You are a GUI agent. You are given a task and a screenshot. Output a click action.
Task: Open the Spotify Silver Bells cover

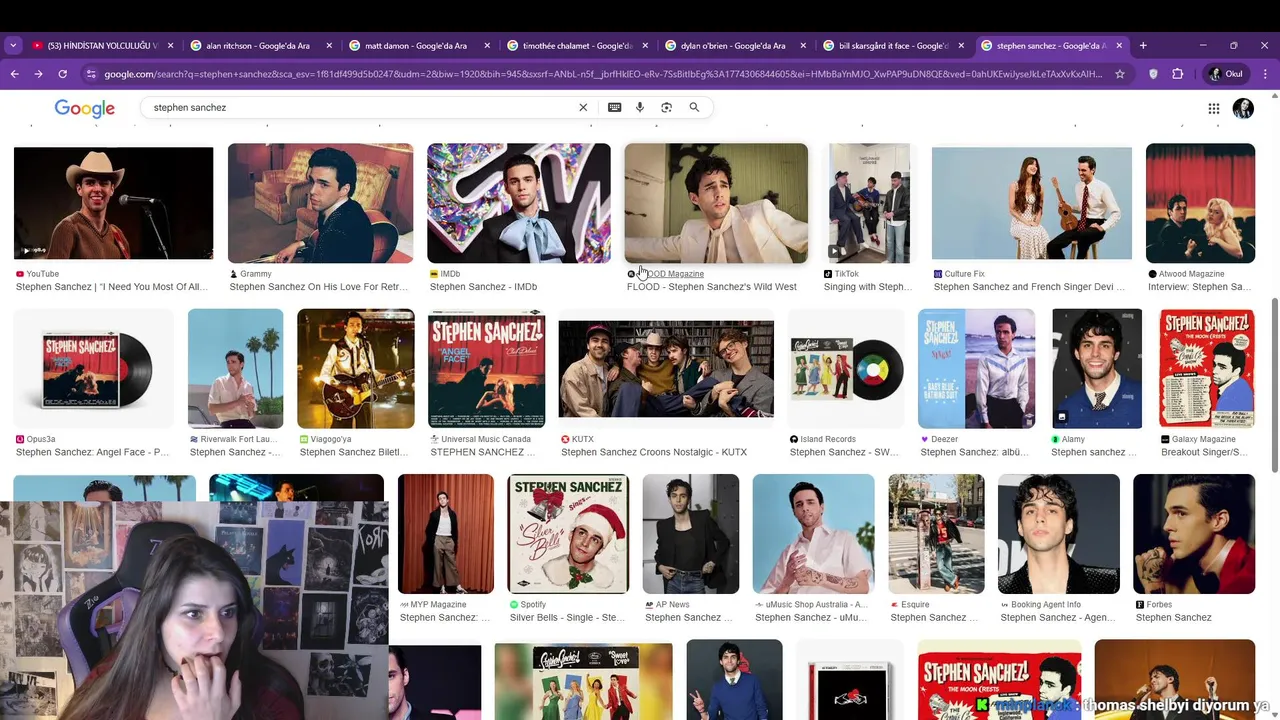click(x=568, y=534)
